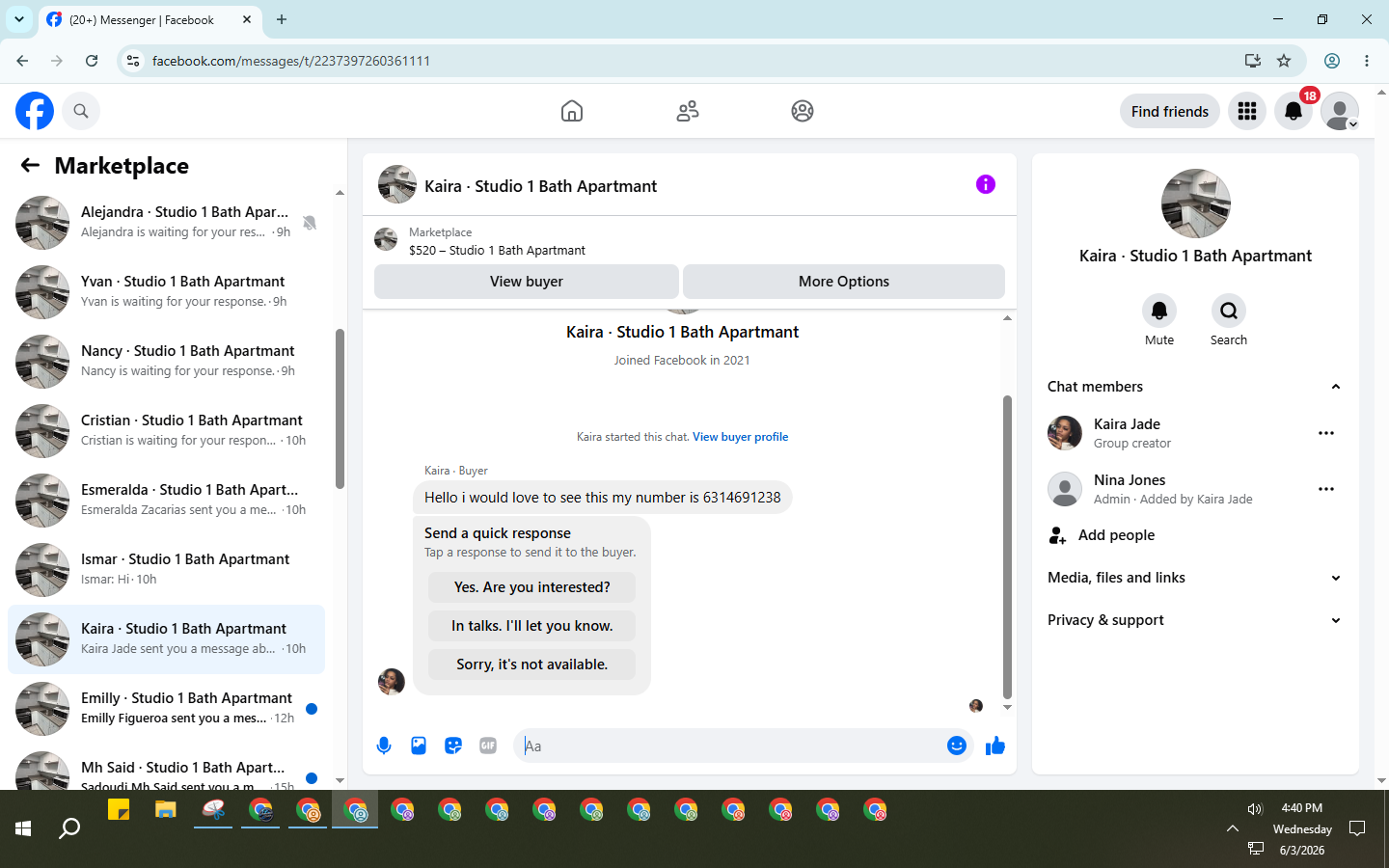
Task: Open a new browser tab
Action: point(282,19)
